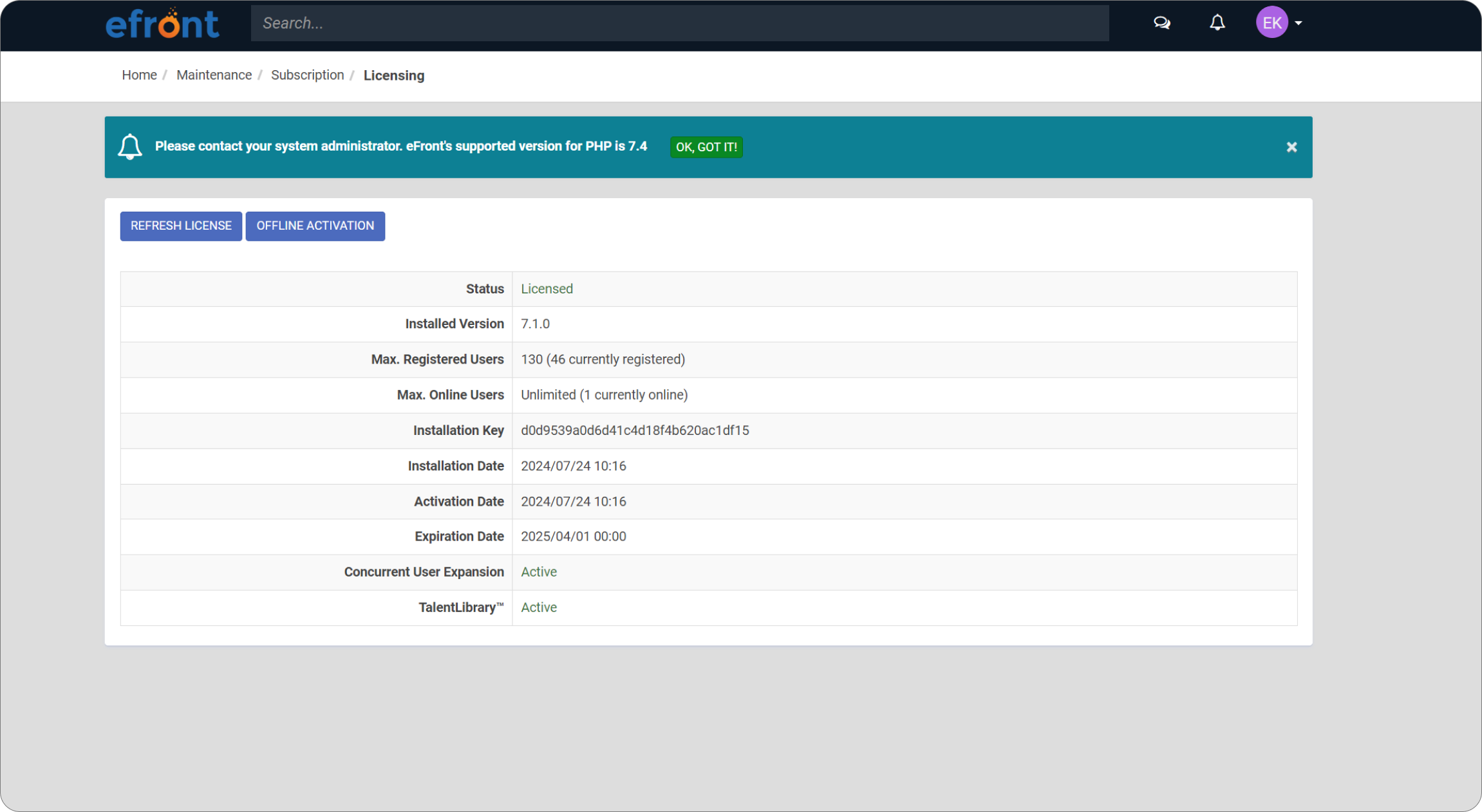The width and height of the screenshot is (1482, 812).
Task: Click the 'Licensed' status value
Action: point(547,289)
